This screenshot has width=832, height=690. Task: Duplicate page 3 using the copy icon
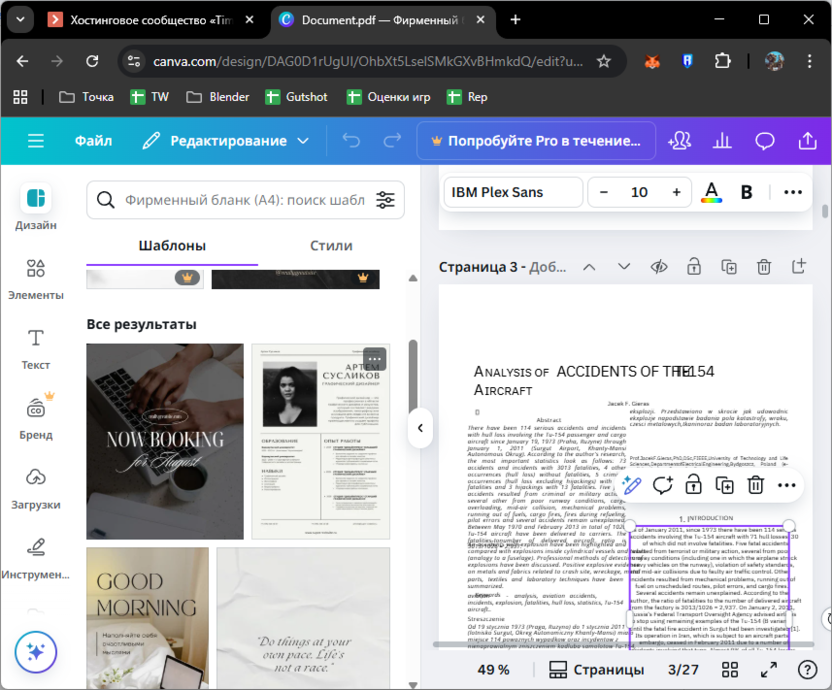[729, 267]
